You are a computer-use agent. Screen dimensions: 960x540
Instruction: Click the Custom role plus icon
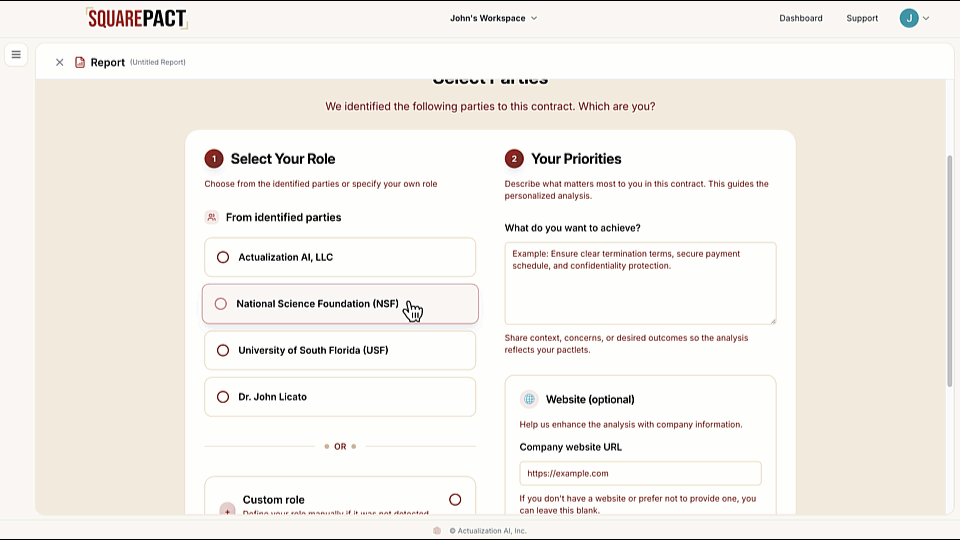(227, 509)
